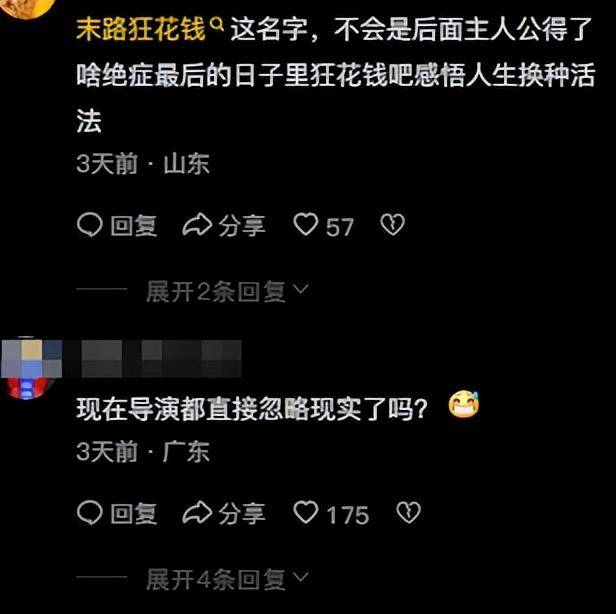This screenshot has width=616, height=614.
Task: Click the share arrow icon on the Guangdong comment
Action: (x=197, y=513)
